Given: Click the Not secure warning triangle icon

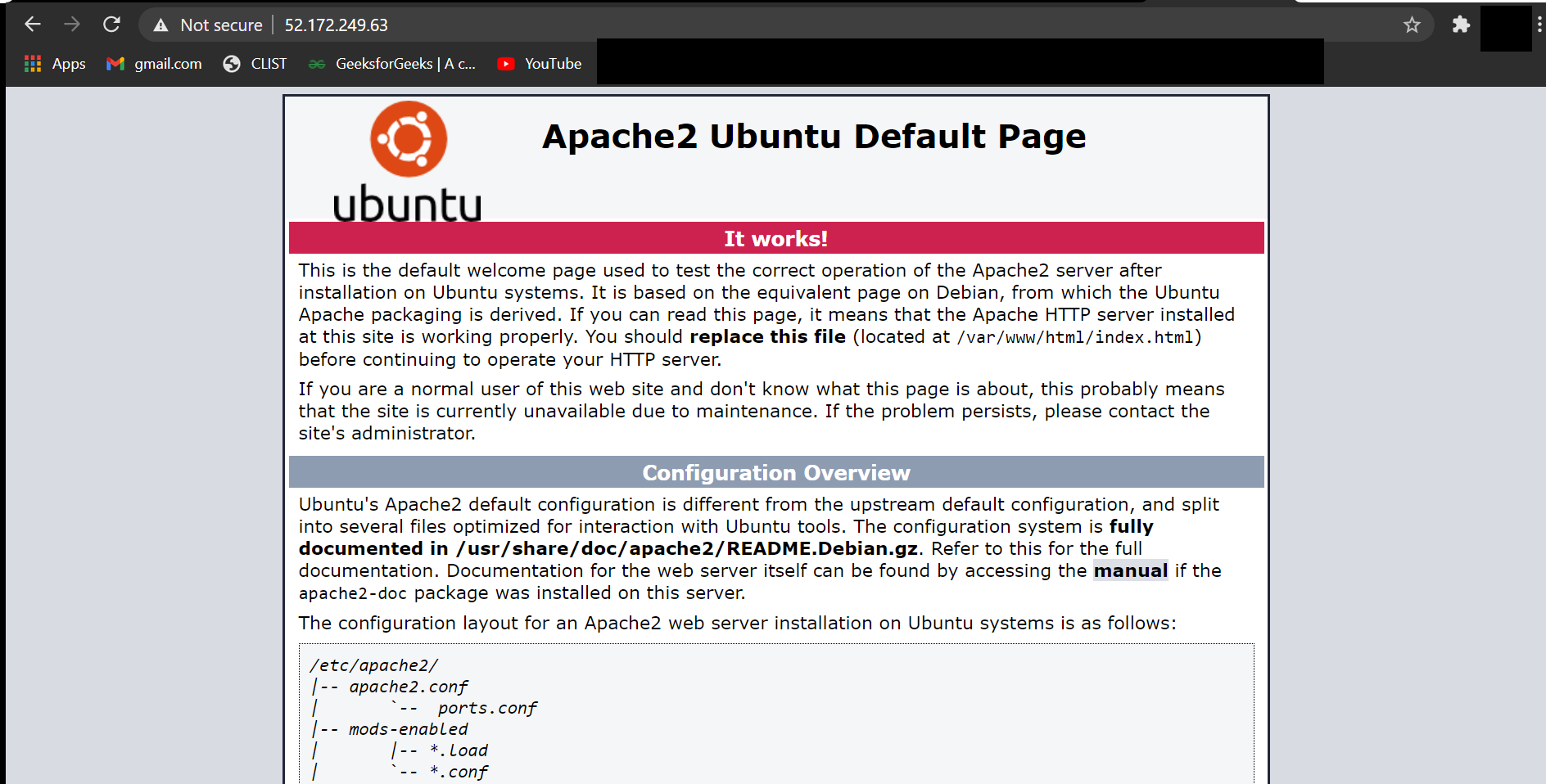Looking at the screenshot, I should point(160,25).
